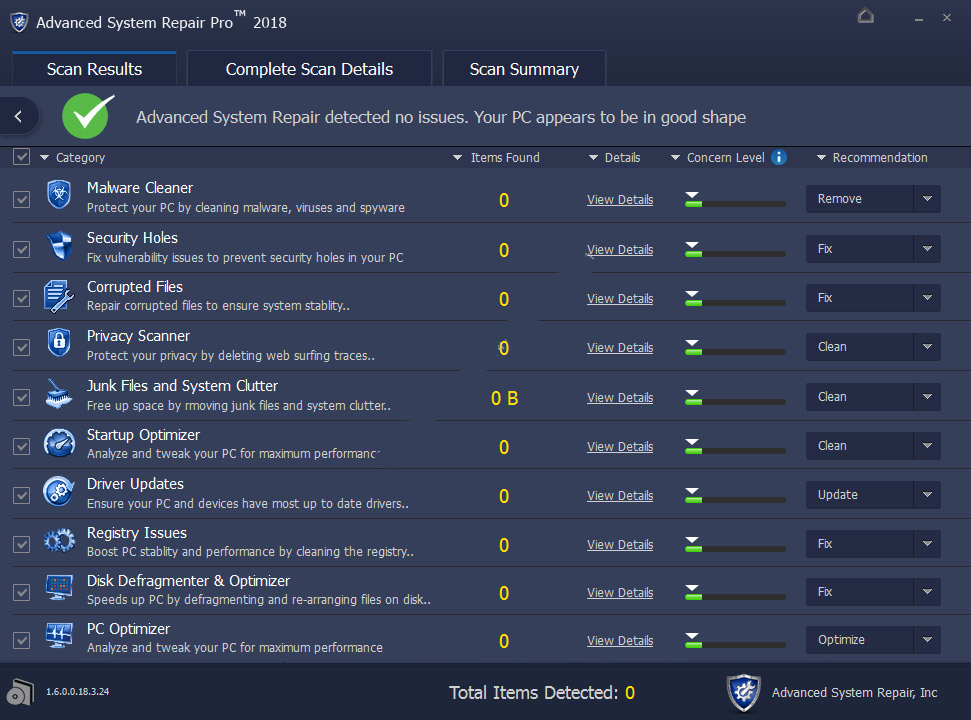
Task: Click the PC Optimizer monitor pulse icon
Action: coord(59,635)
